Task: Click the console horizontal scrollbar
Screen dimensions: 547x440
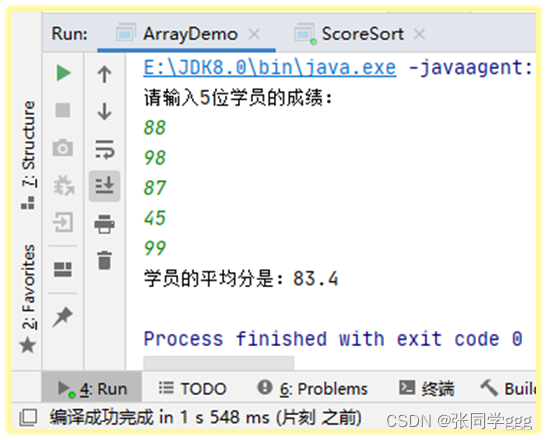Action: coord(219,363)
